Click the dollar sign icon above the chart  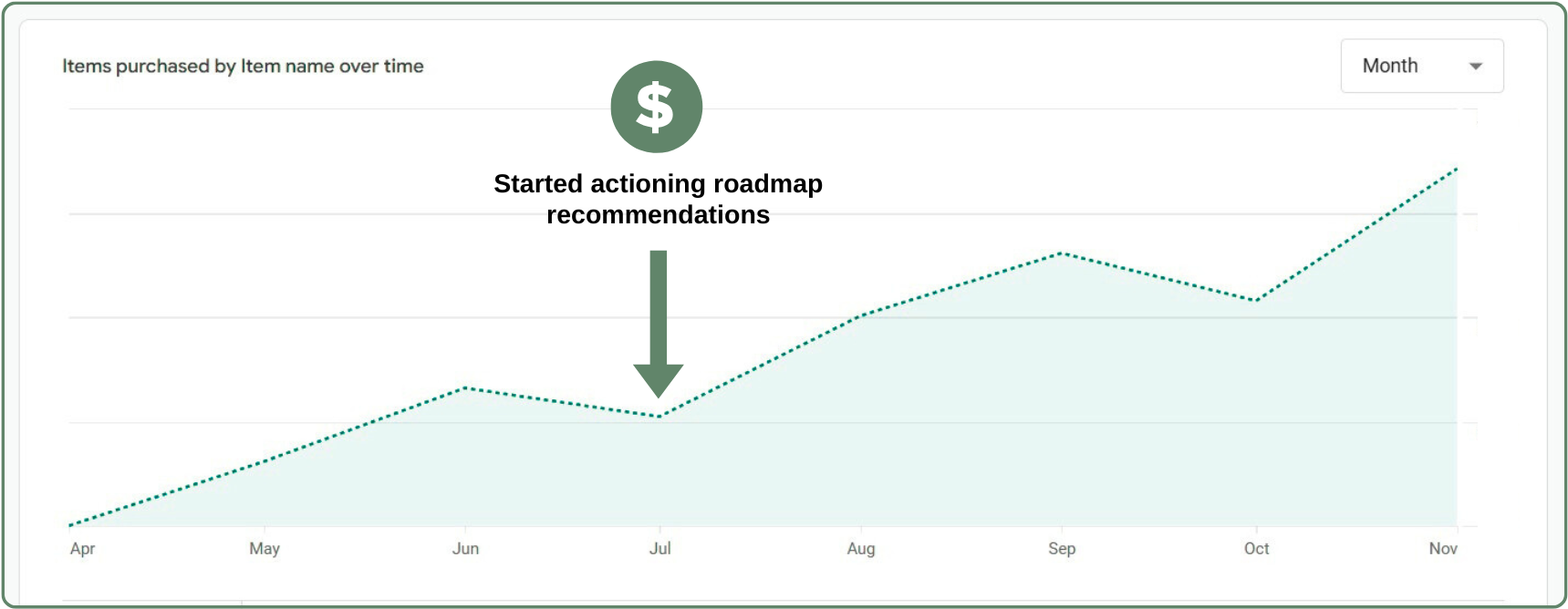656,106
